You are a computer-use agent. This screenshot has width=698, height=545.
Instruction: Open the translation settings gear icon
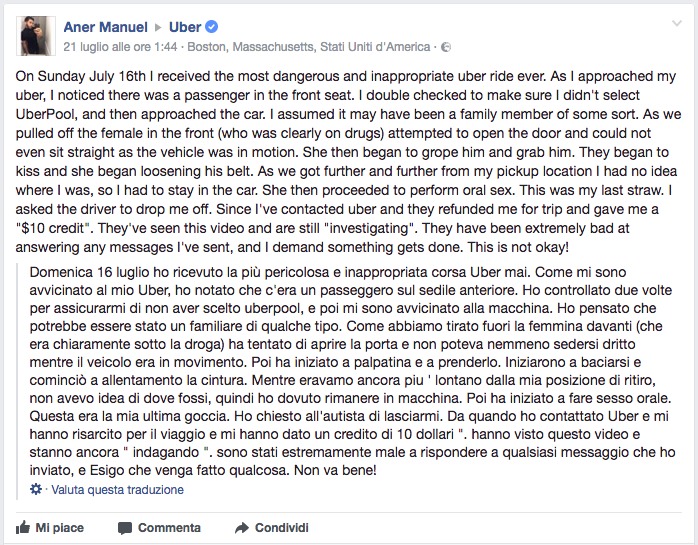[x=36, y=489]
